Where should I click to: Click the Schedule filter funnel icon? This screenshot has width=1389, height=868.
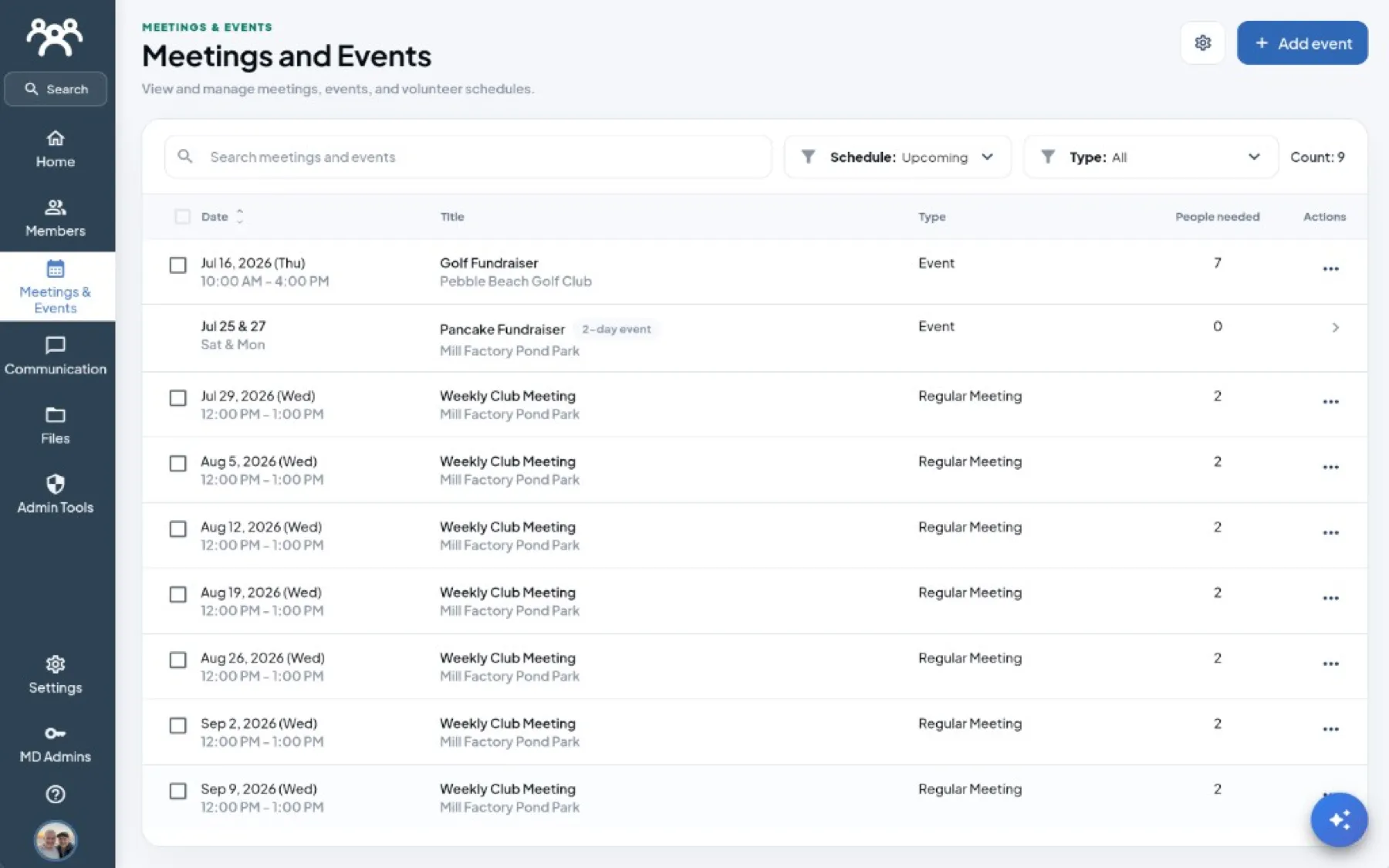[808, 157]
